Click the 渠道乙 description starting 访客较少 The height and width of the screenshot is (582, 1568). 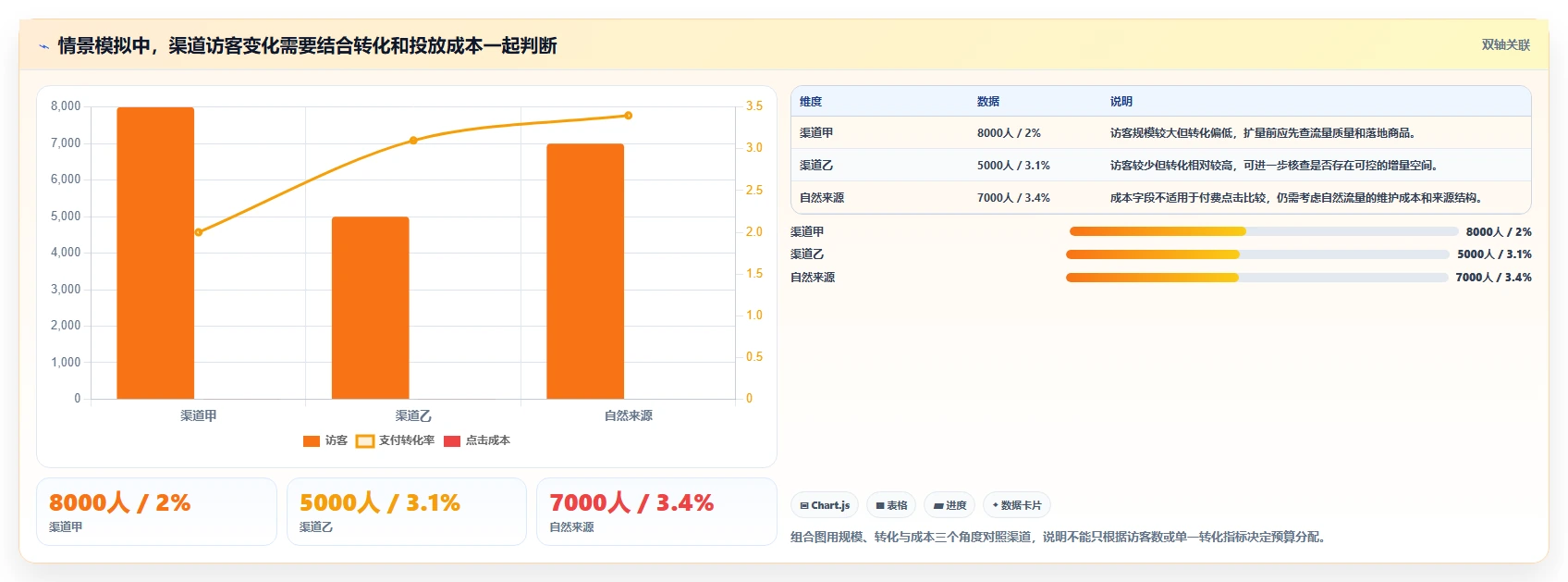tap(1274, 166)
